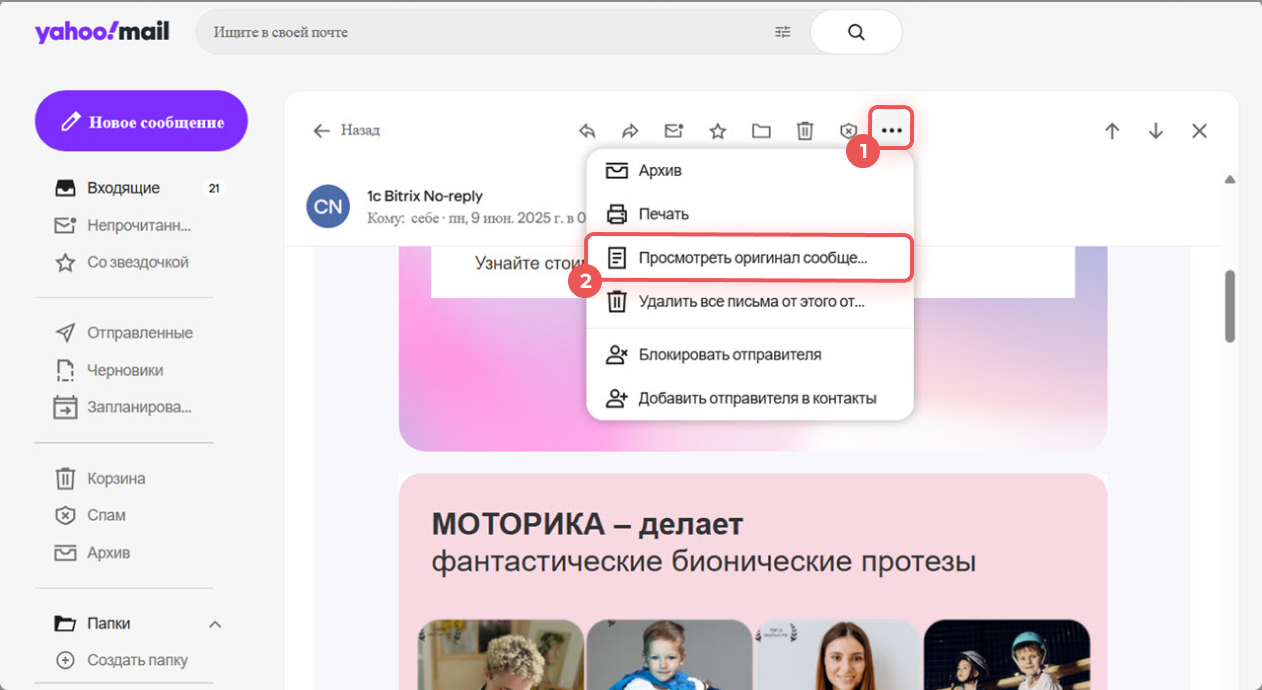Click the magnifier search button
Screen dimensions: 1262x690
856,32
